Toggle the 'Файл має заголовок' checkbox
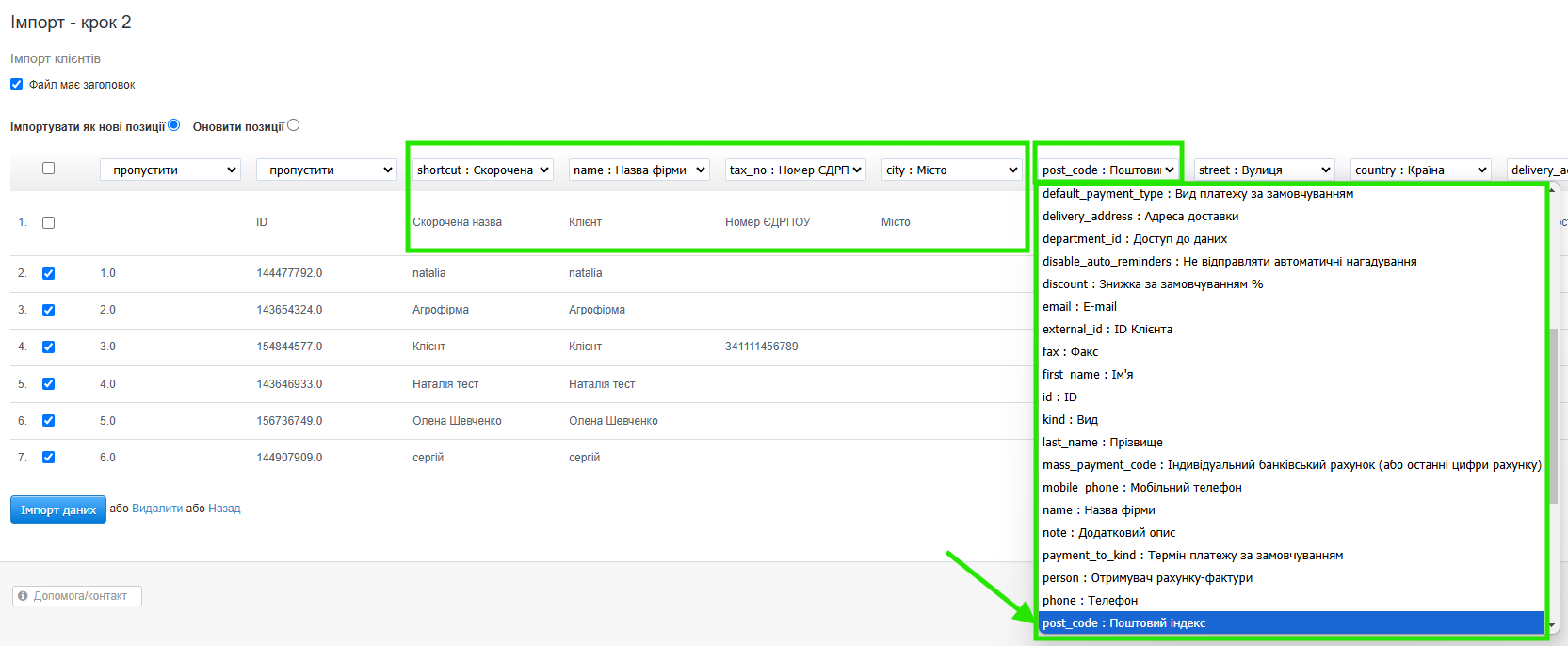The height and width of the screenshot is (646, 1568). [16, 85]
